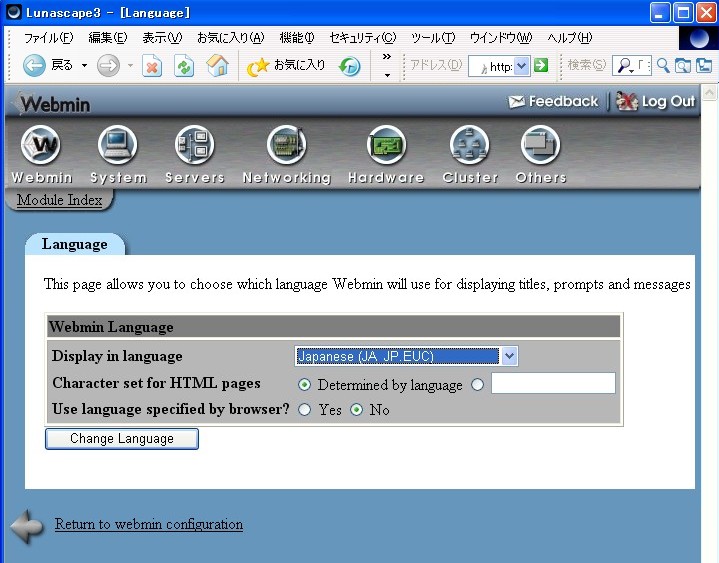Open favorites star icon in toolbar
This screenshot has width=719, height=563.
point(258,66)
